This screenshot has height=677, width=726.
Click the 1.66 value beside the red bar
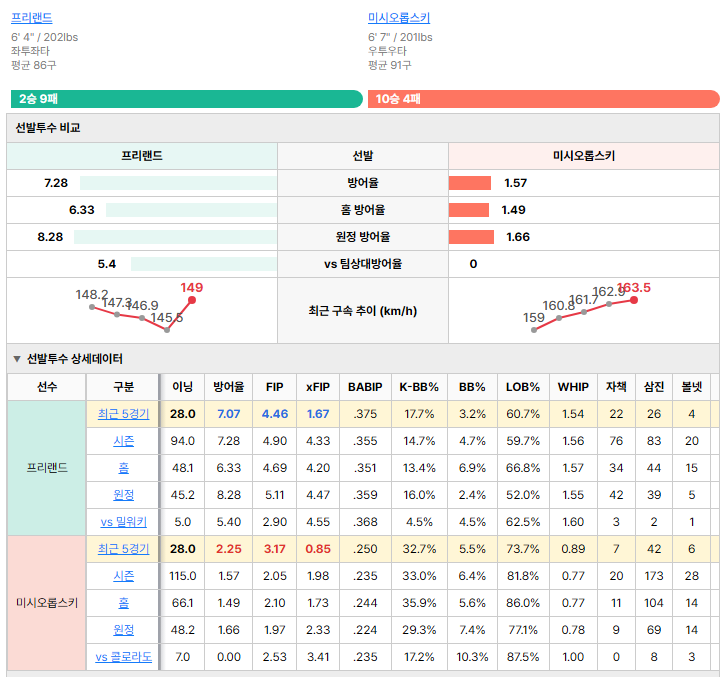pyautogui.click(x=518, y=237)
